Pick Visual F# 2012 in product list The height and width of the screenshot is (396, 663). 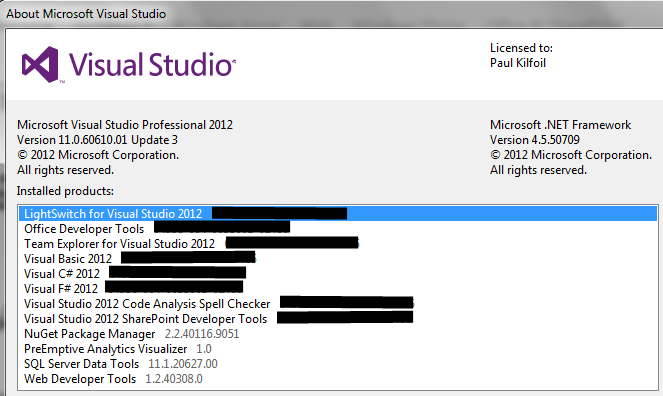click(x=338, y=289)
